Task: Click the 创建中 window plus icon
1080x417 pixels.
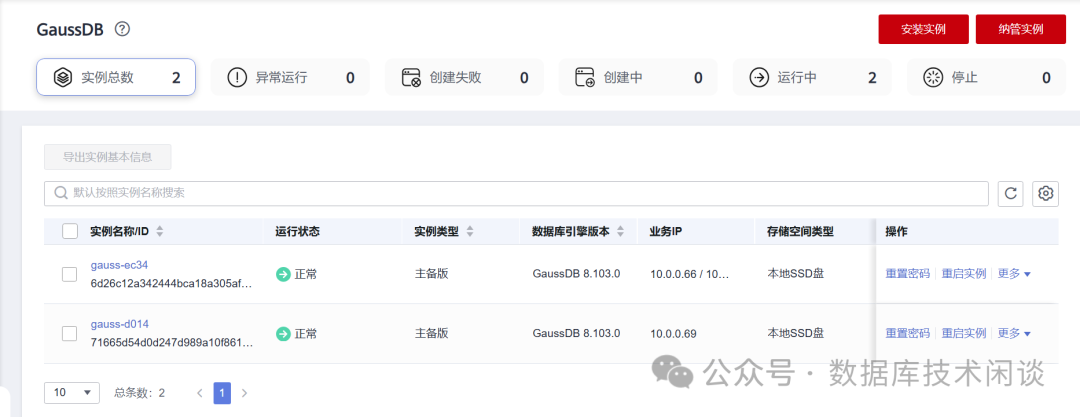Action: 585,77
